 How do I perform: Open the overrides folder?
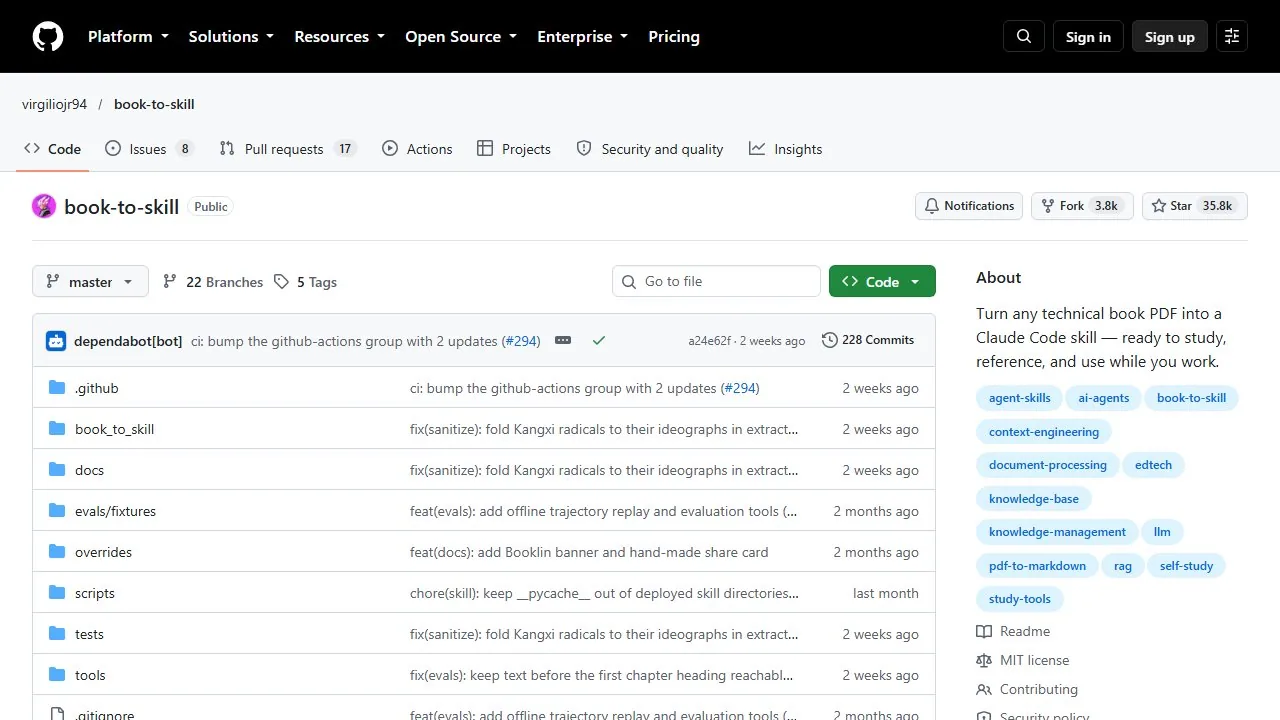(103, 552)
